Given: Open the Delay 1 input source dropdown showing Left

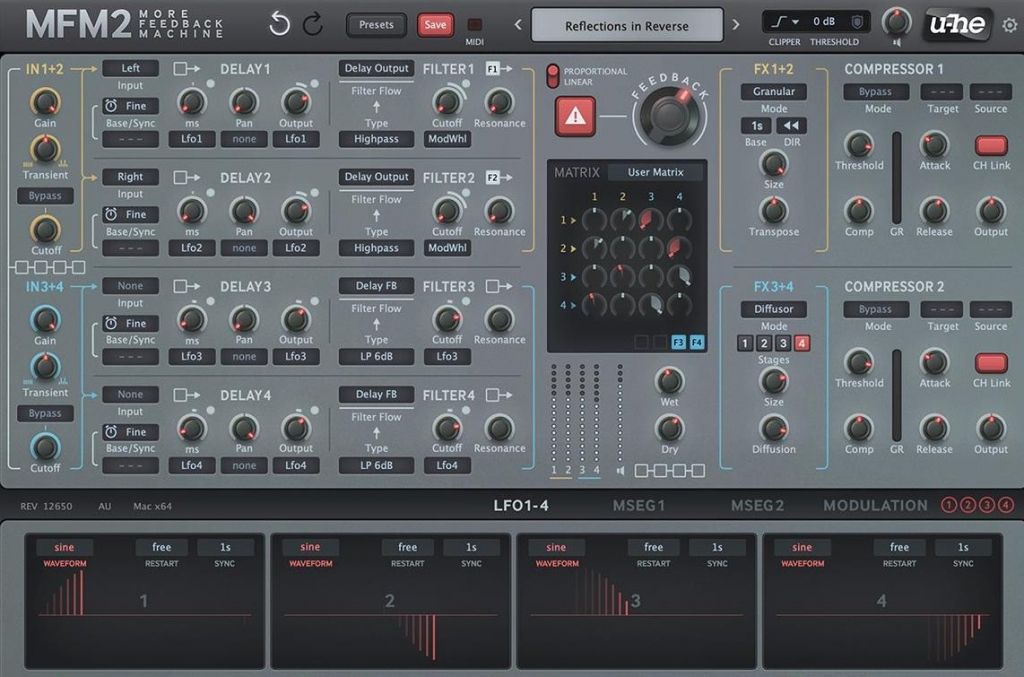Looking at the screenshot, I should click(x=130, y=68).
